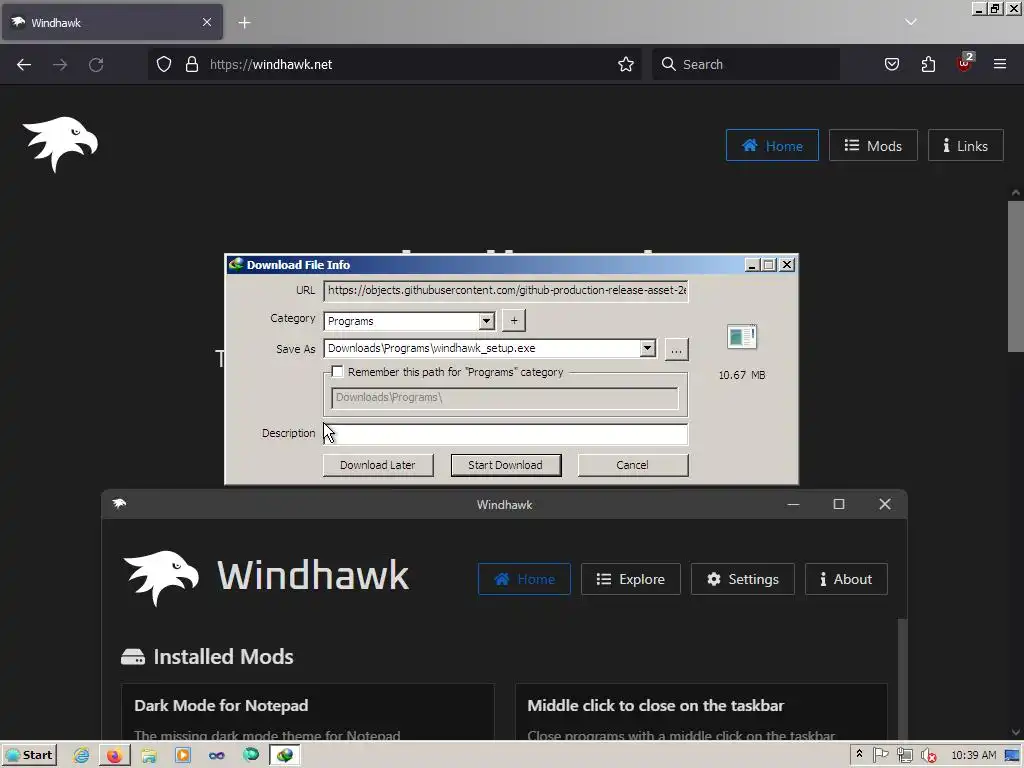Click the Windhawk app window scrollbar
The height and width of the screenshot is (768, 1024).
click(902, 679)
